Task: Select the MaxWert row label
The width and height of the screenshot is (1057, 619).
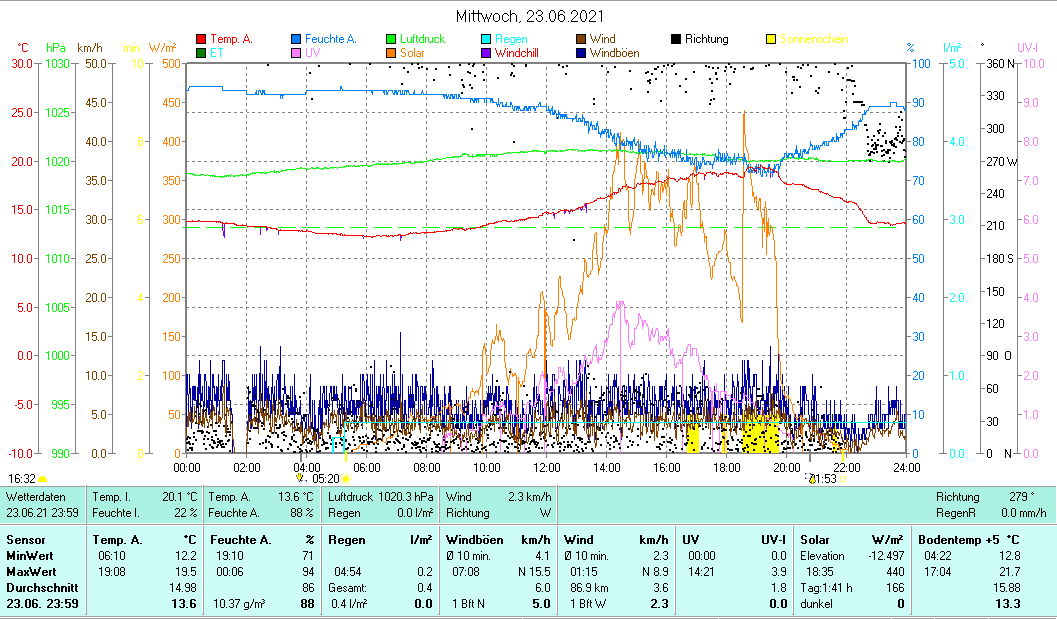Action: [x=29, y=571]
